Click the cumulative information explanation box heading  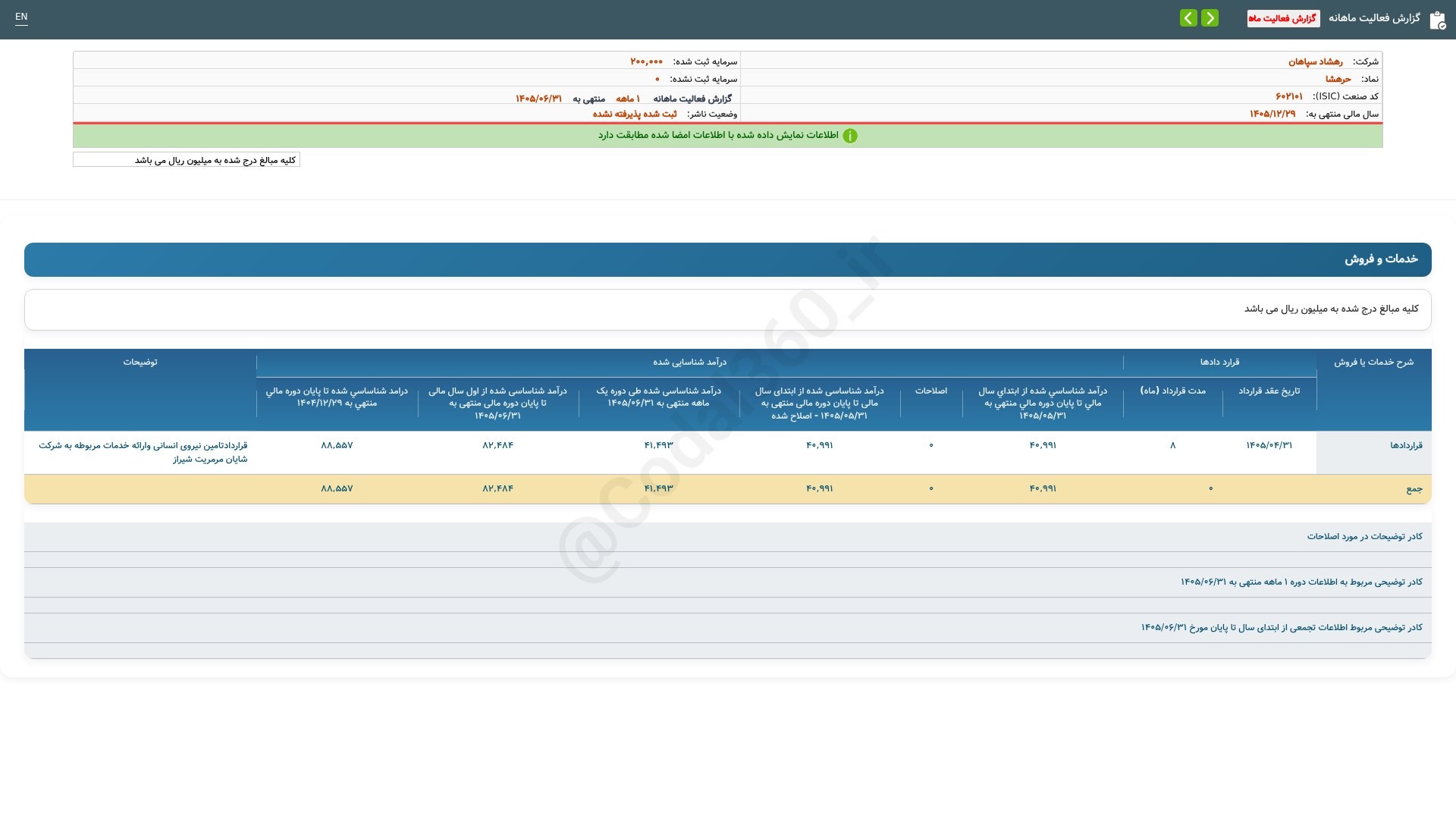pos(1282,628)
